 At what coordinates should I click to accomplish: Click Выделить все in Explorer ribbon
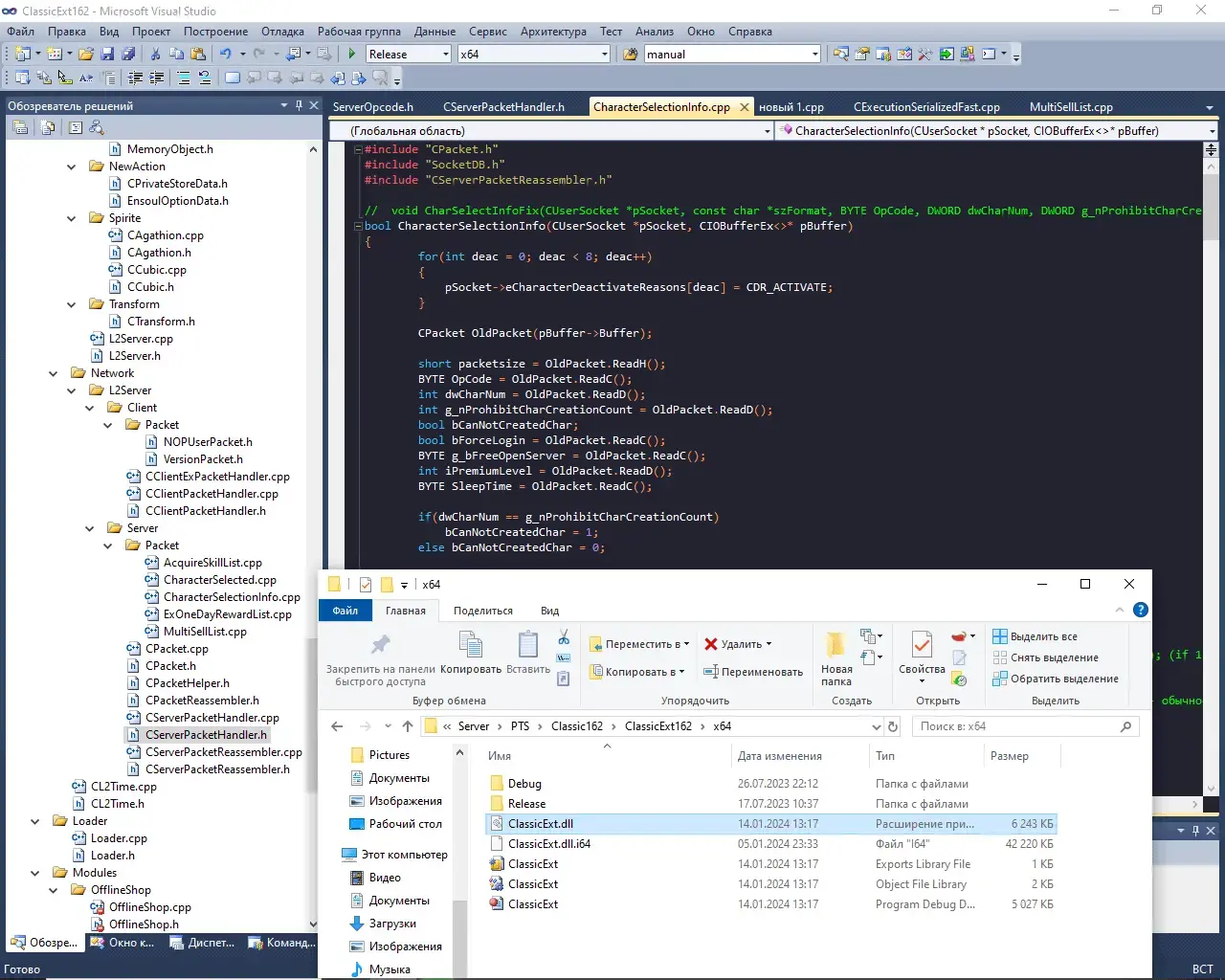pos(1035,636)
